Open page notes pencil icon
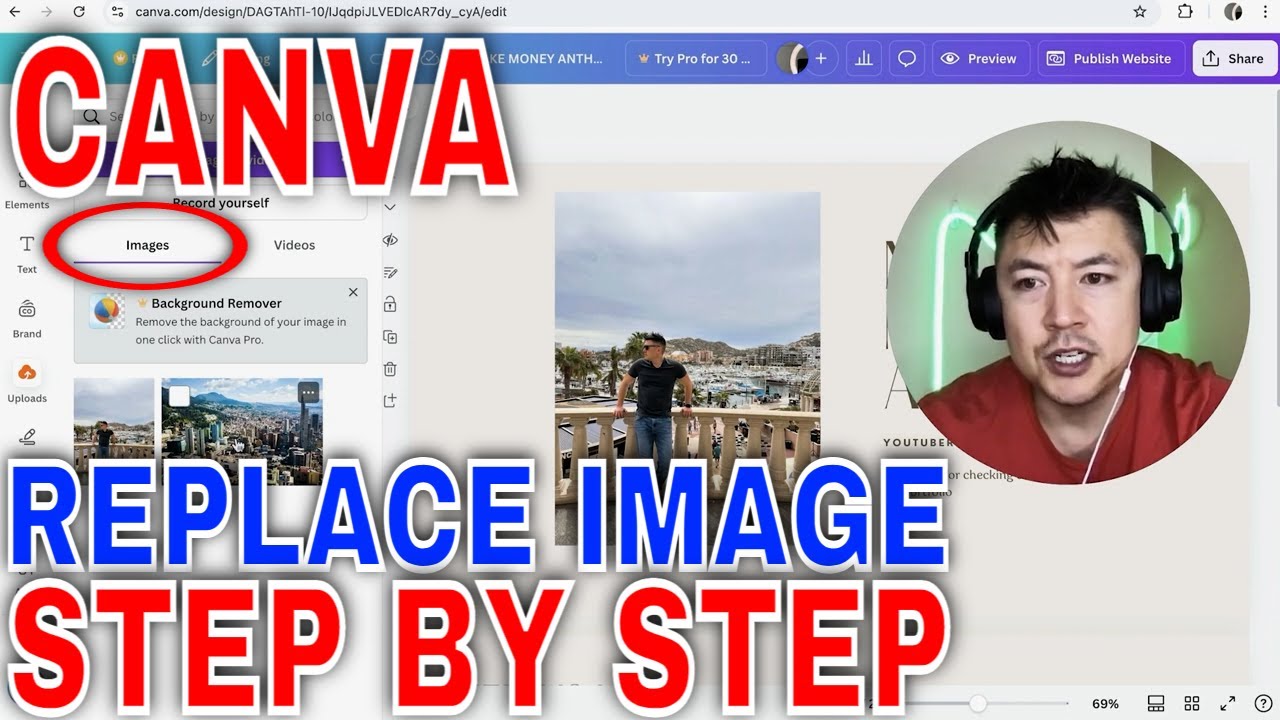 coord(390,272)
